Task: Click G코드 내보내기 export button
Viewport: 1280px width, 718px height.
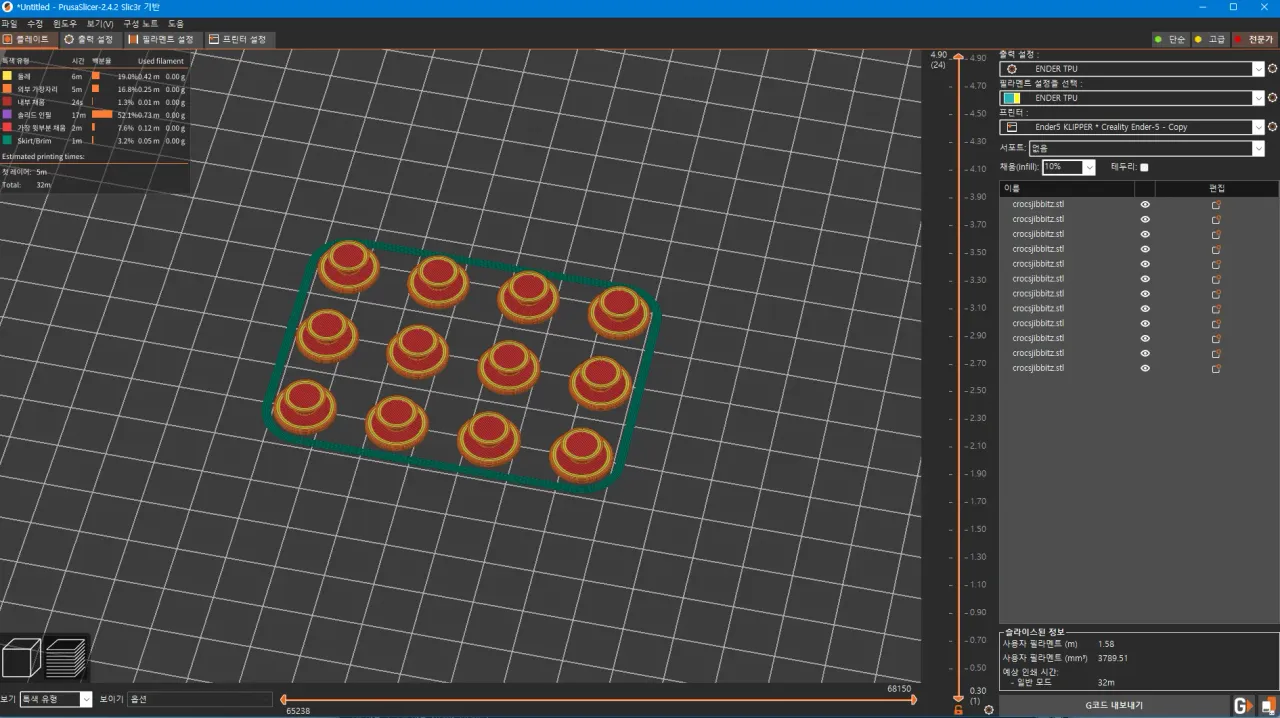Action: point(1114,705)
